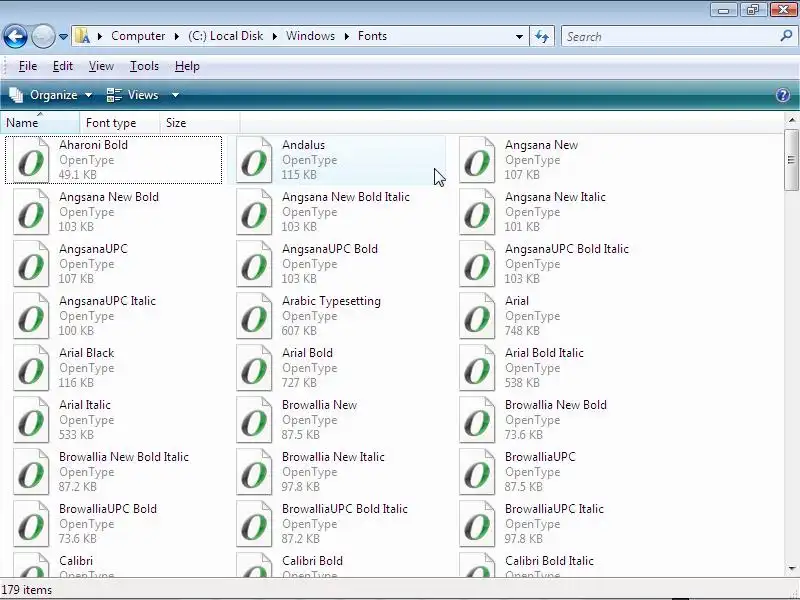Expand the Views dropdown arrow

click(175, 95)
